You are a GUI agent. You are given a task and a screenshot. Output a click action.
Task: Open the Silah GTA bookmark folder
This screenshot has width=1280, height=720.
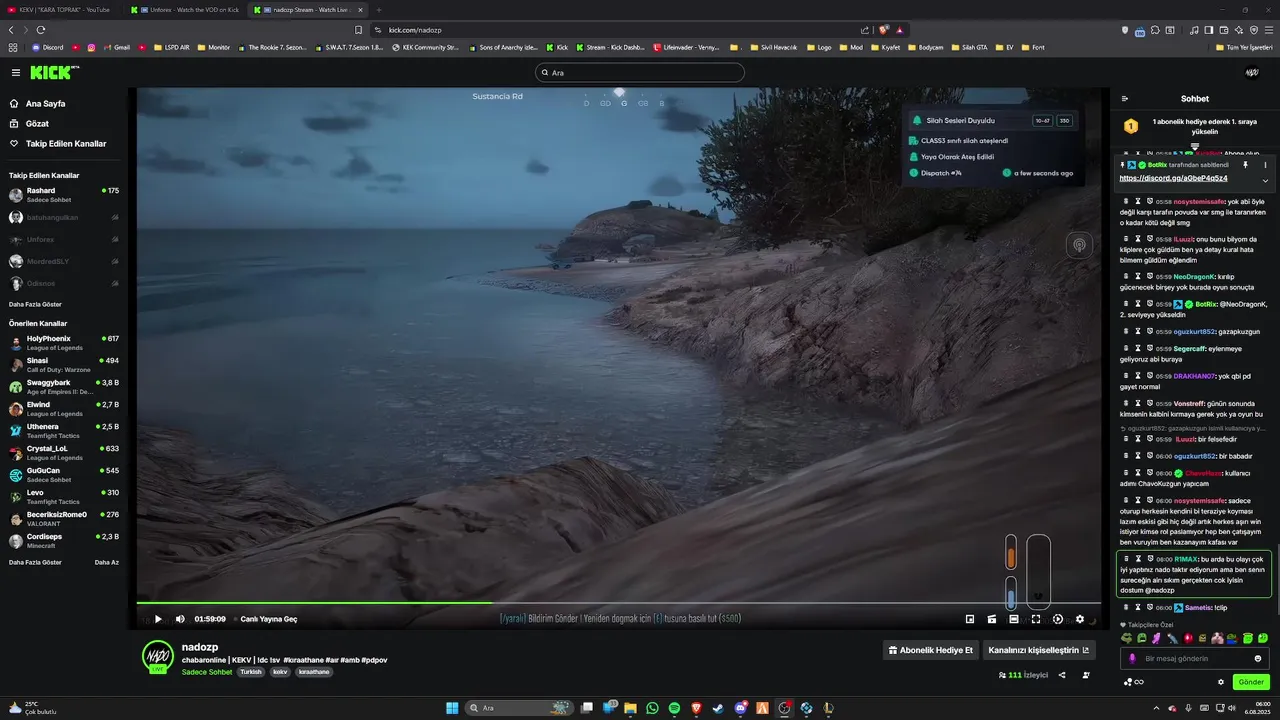click(968, 47)
